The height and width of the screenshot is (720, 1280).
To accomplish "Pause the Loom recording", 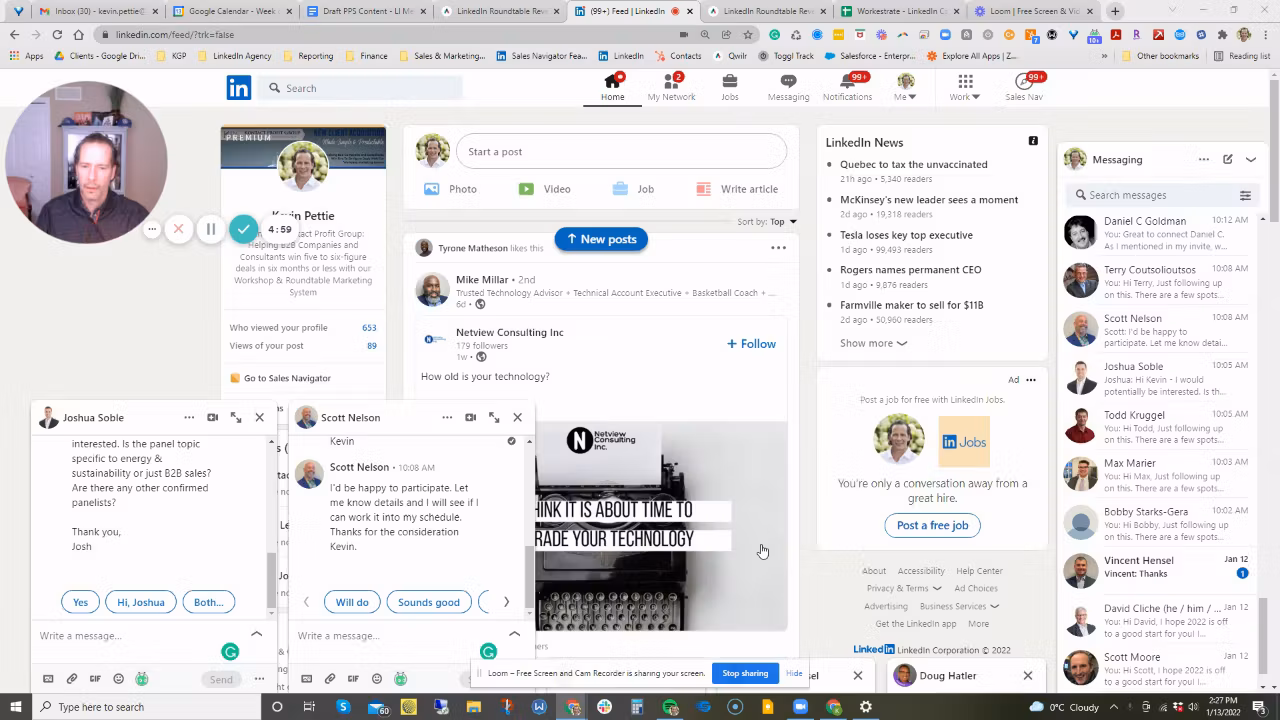I will tap(211, 229).
